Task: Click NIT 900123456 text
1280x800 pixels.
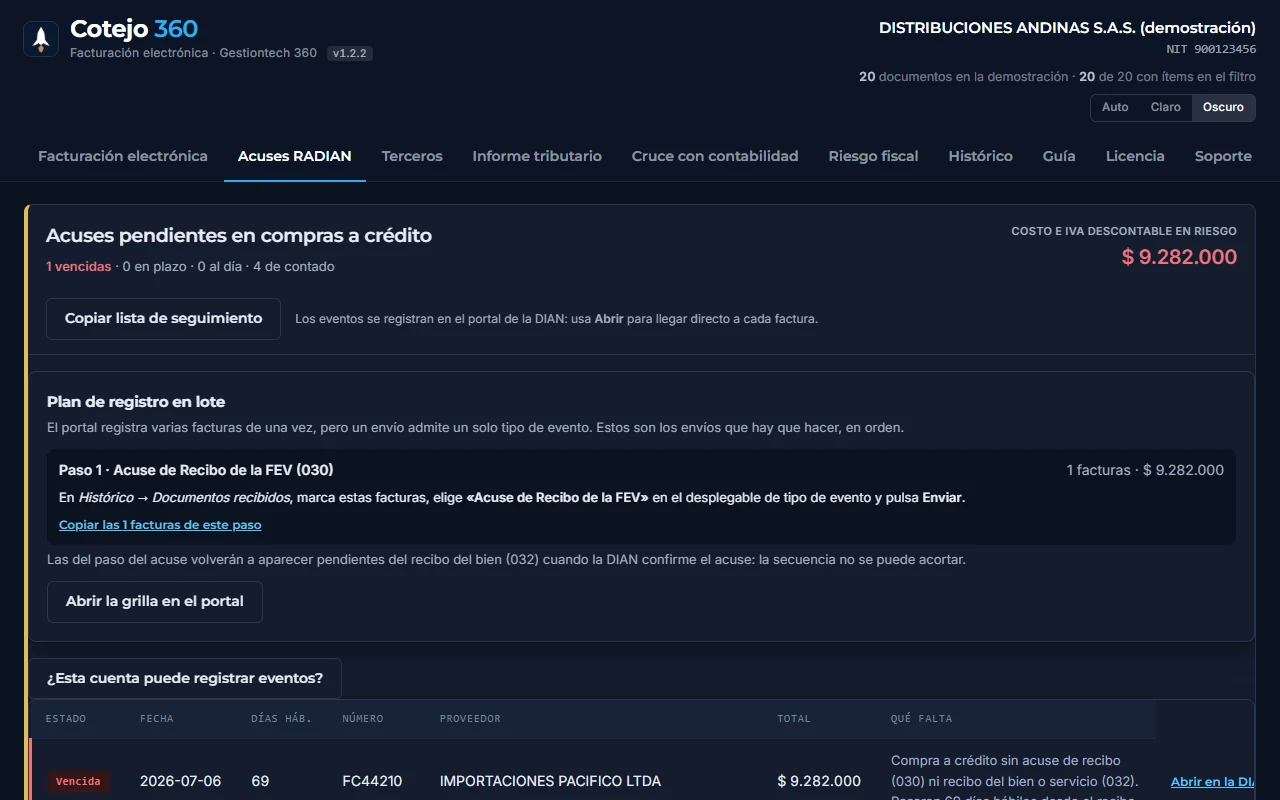Action: [1211, 49]
